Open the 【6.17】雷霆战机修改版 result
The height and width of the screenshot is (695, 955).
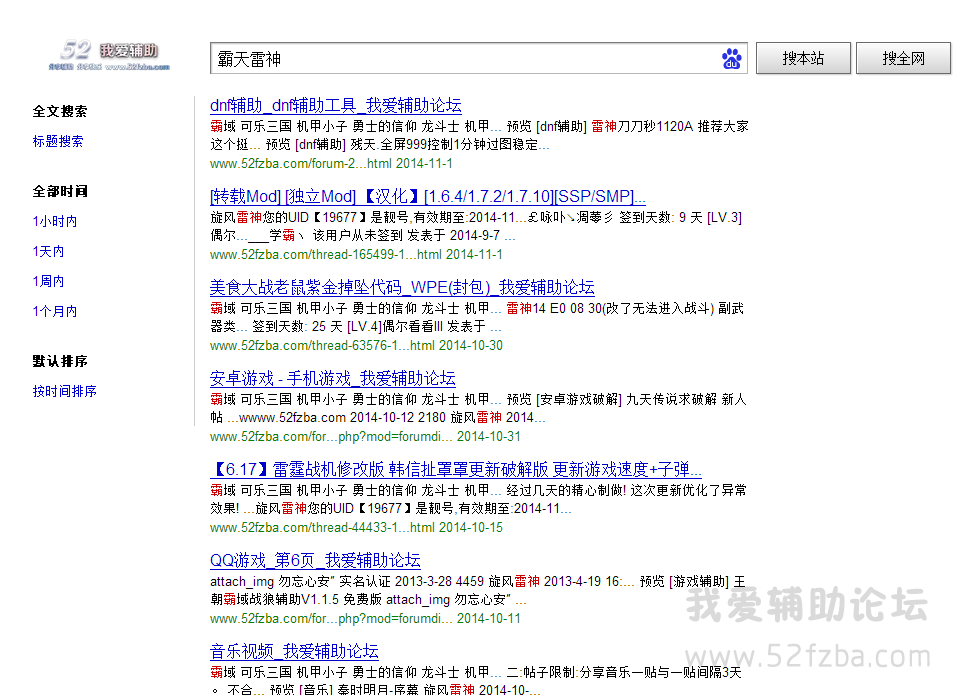coord(455,469)
